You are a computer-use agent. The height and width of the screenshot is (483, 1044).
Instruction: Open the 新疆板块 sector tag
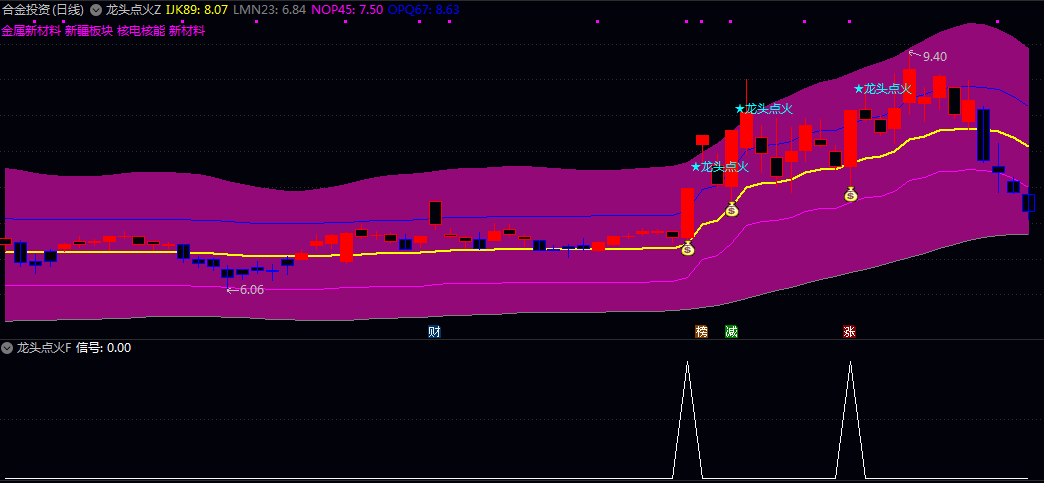tap(89, 31)
